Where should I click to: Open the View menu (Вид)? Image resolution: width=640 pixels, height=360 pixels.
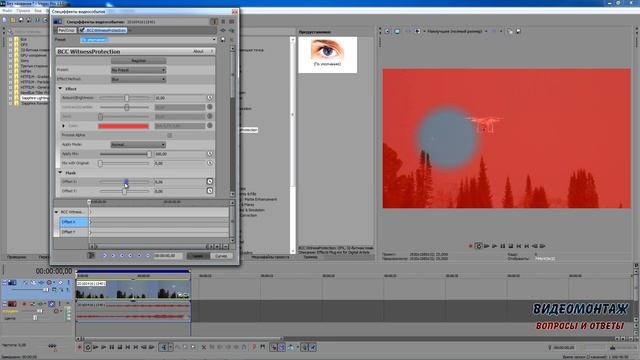[38, 11]
